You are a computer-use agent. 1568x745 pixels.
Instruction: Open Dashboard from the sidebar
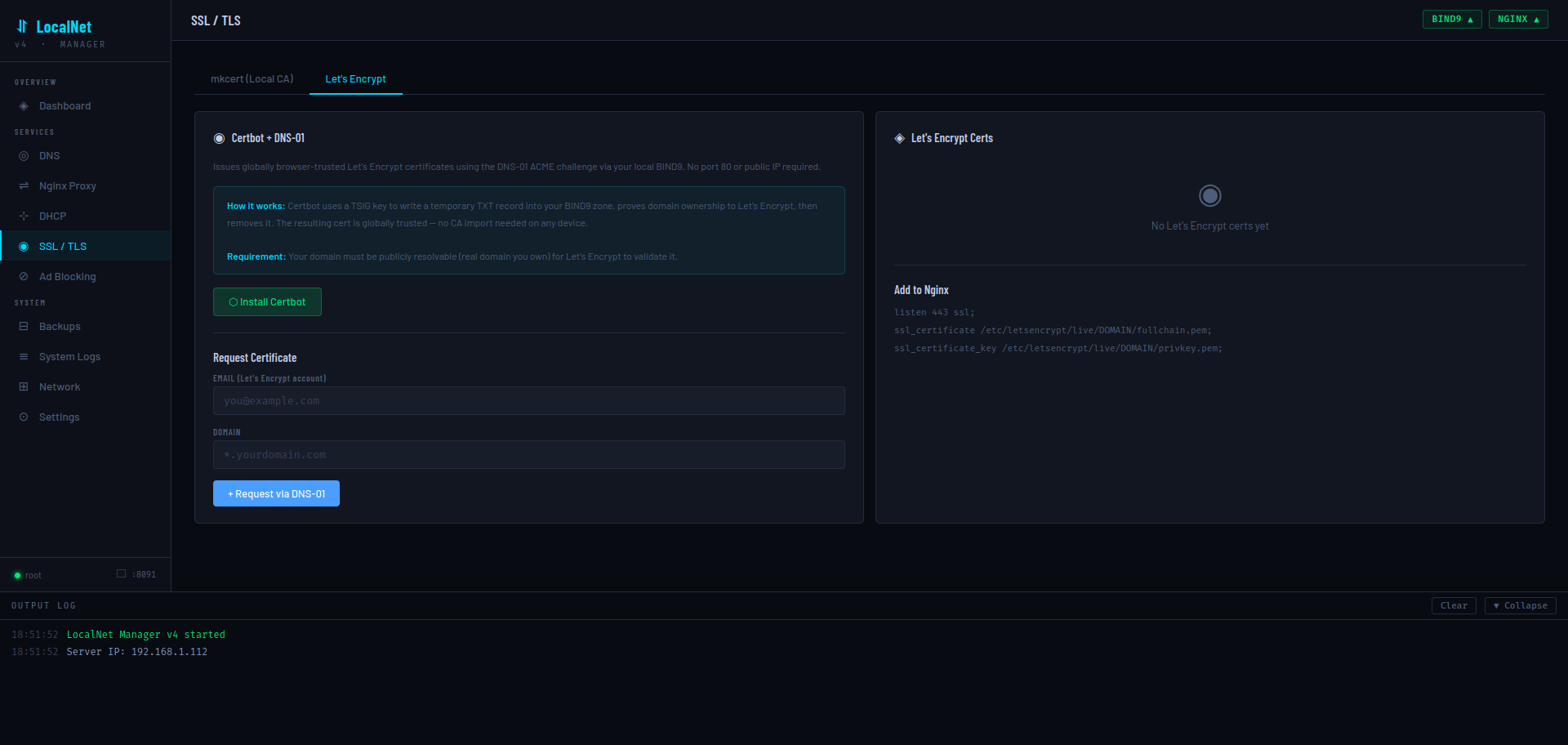point(85,106)
